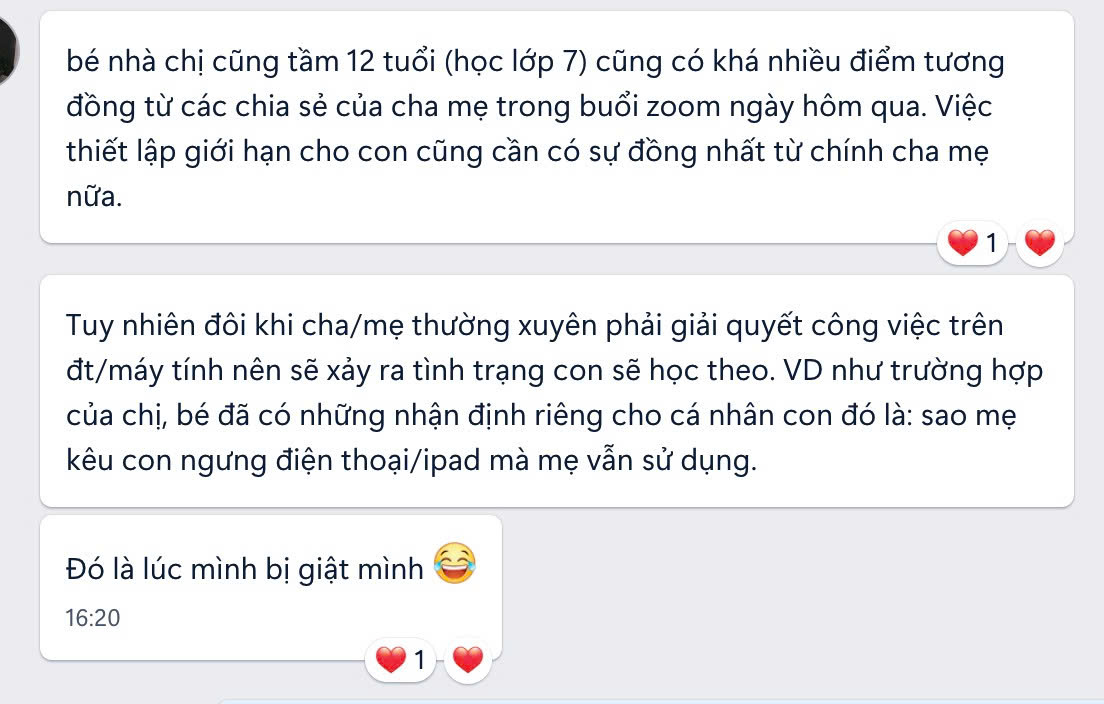Viewport: 1104px width, 704px height.
Task: View heart reaction count under 'giật mình' message
Action: pyautogui.click(x=400, y=660)
